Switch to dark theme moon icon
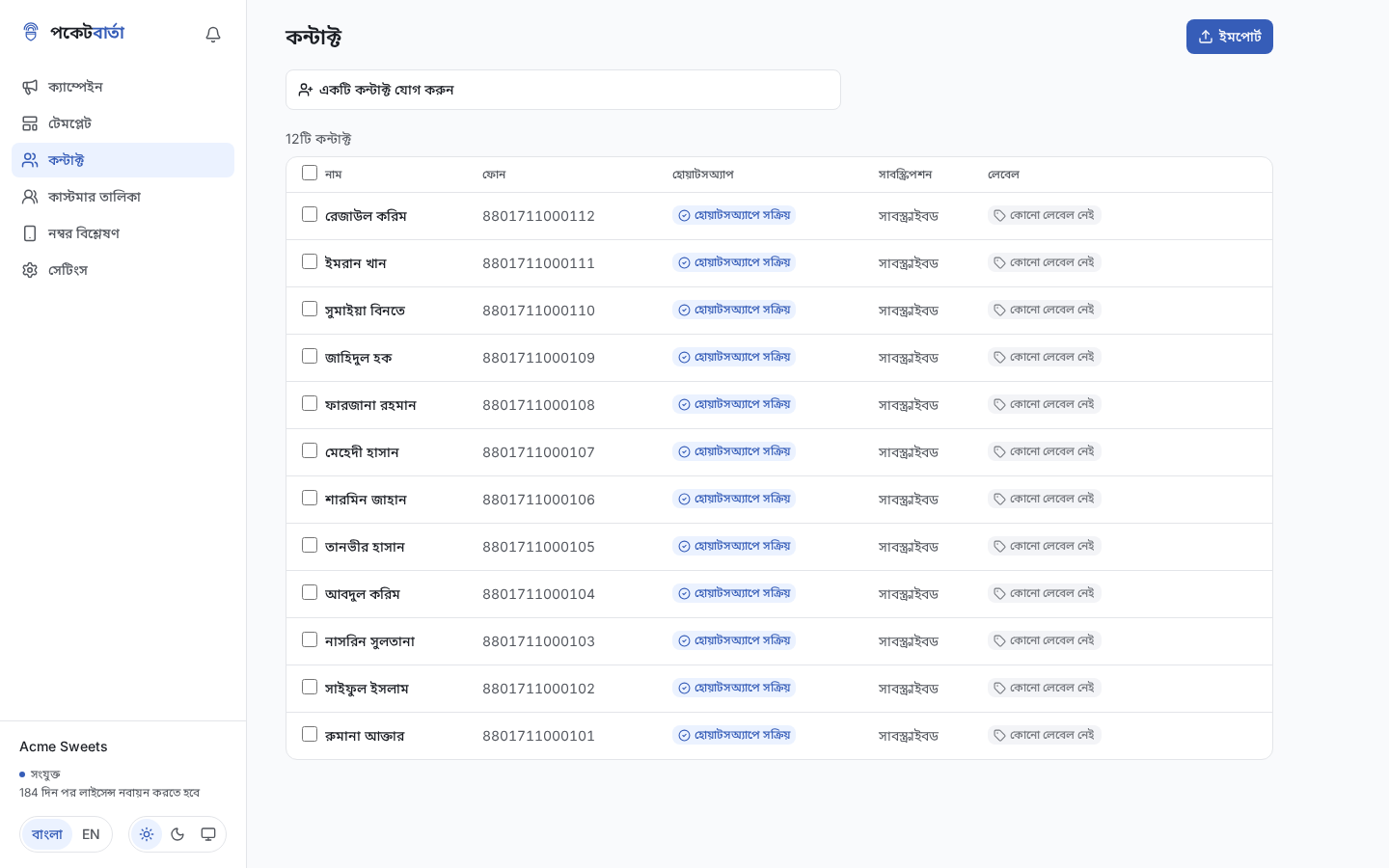1389x868 pixels. 177,834
